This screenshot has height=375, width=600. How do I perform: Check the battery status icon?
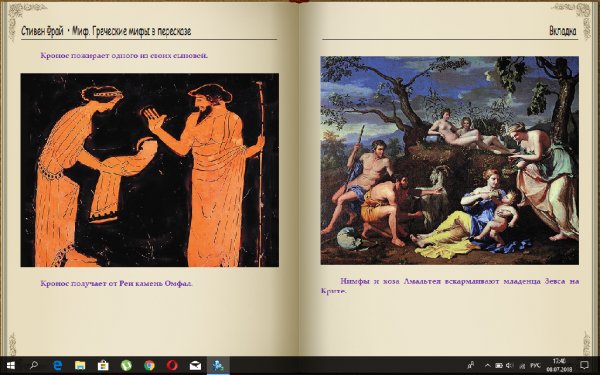(499, 365)
